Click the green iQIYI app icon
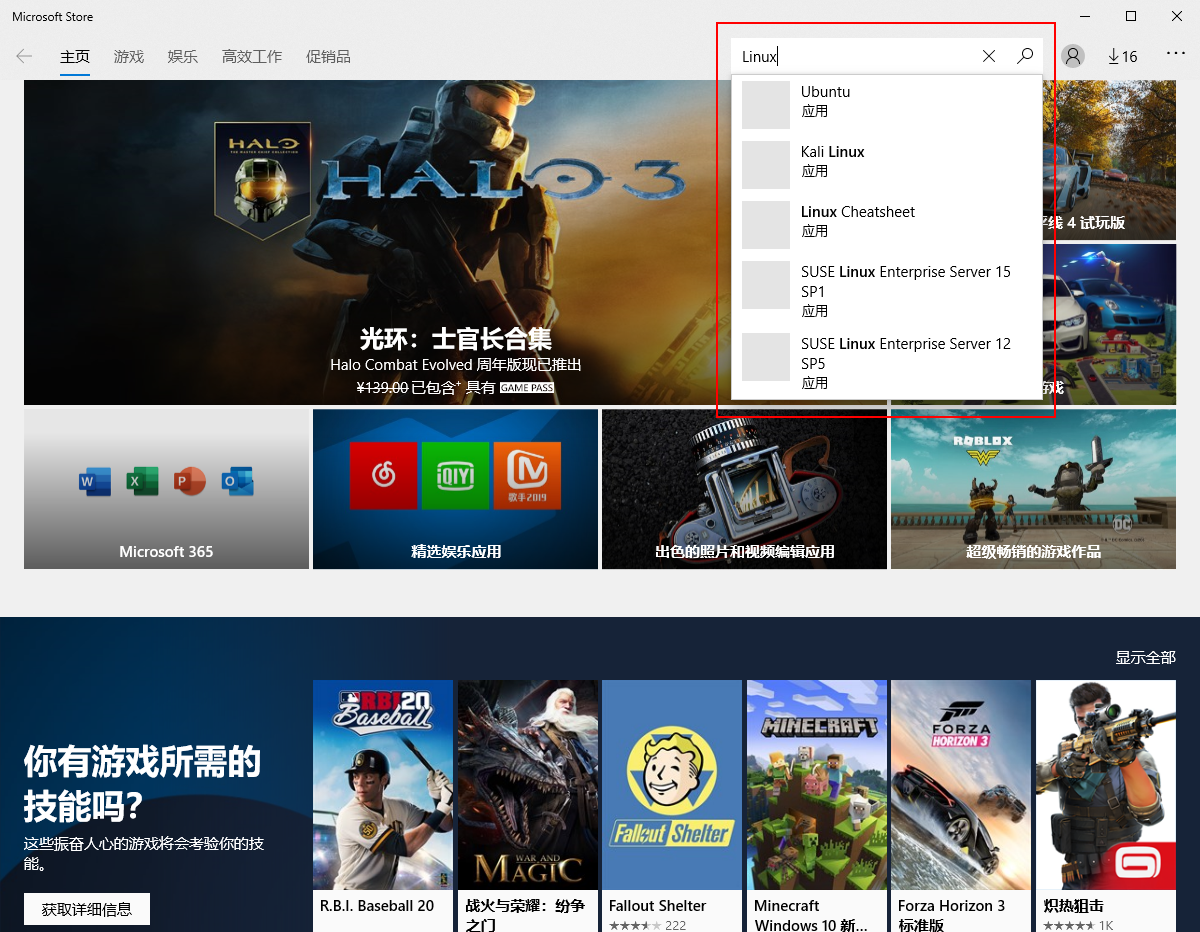Viewport: 1200px width, 932px height. (x=455, y=476)
